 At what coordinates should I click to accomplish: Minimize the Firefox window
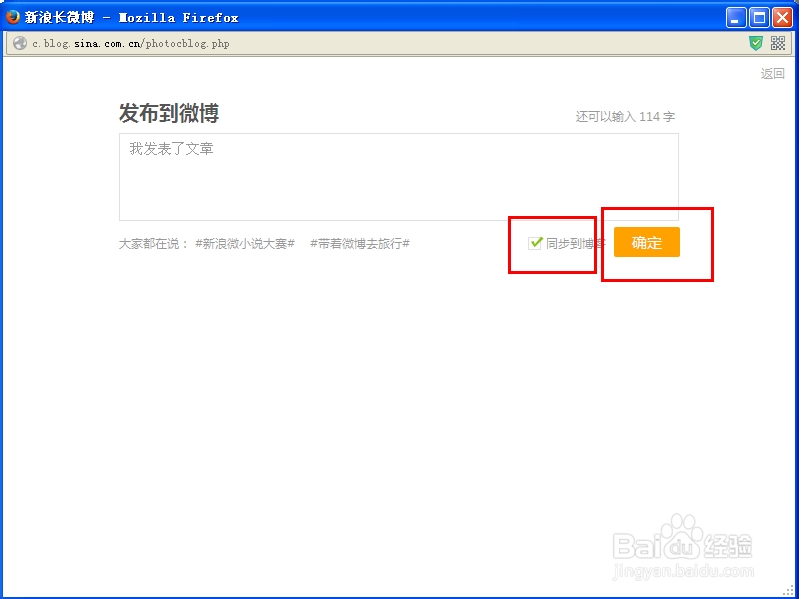[735, 18]
